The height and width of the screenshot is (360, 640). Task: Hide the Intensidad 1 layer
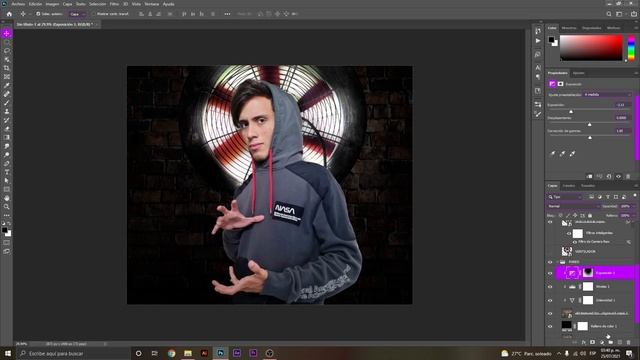(550, 300)
